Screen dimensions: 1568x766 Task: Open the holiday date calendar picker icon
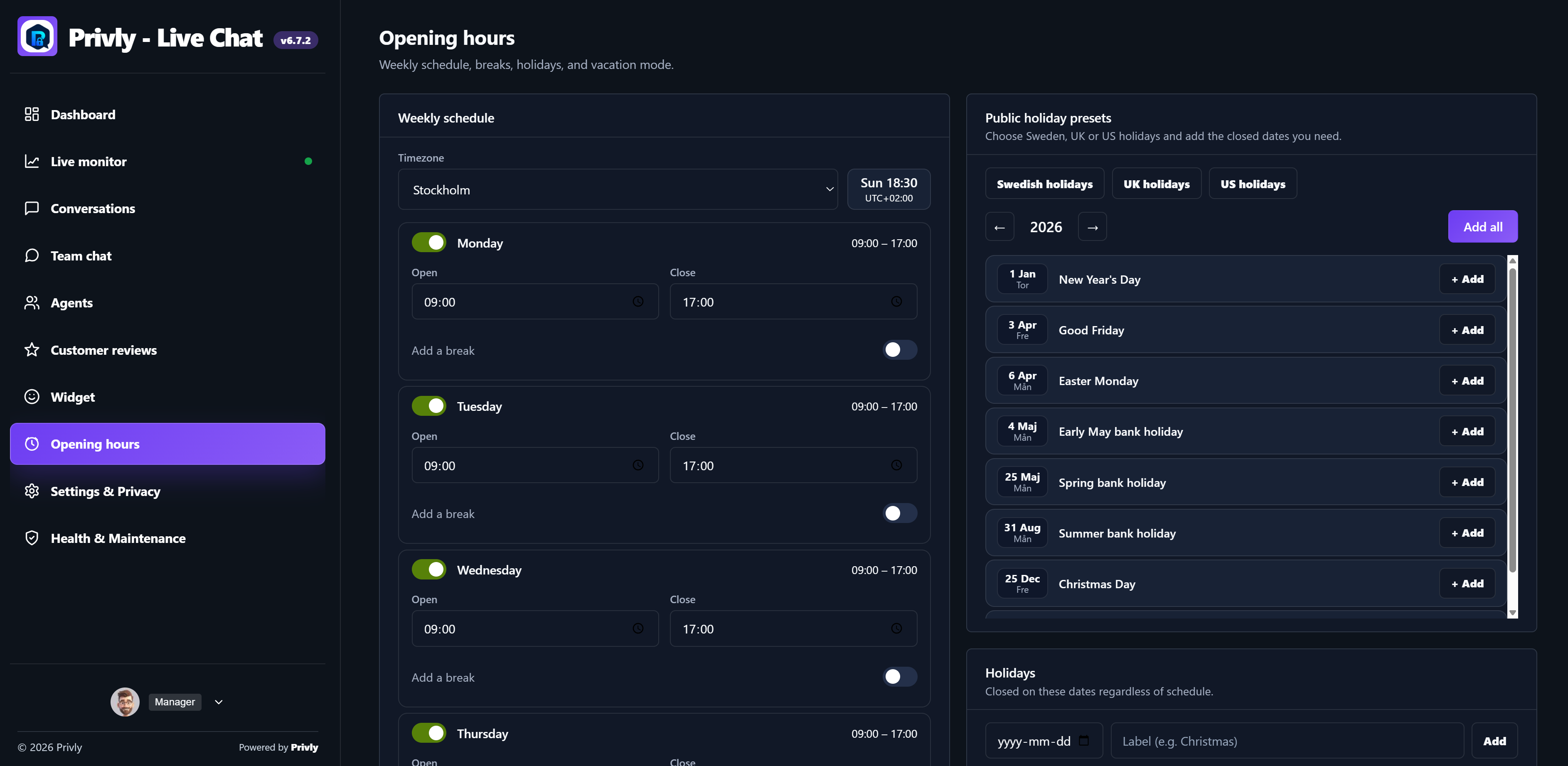click(1084, 740)
